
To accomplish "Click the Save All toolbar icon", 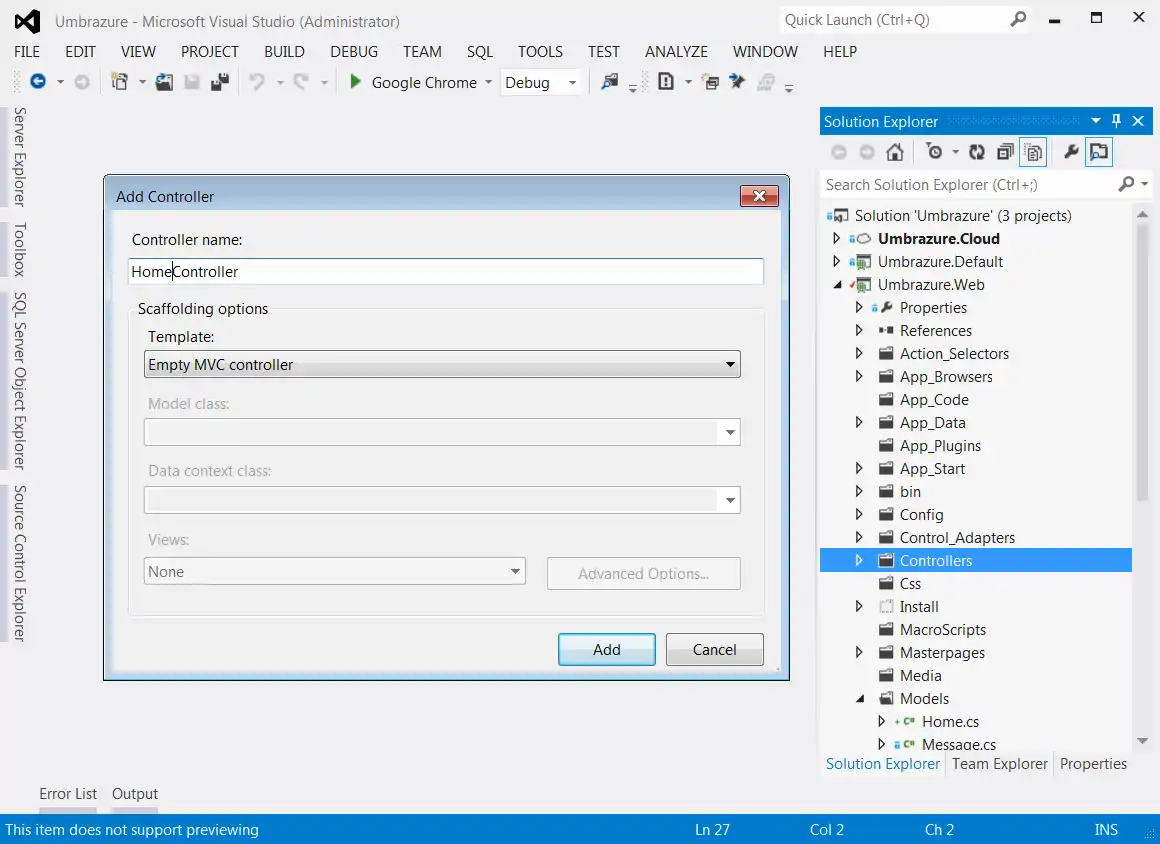I will click(220, 81).
